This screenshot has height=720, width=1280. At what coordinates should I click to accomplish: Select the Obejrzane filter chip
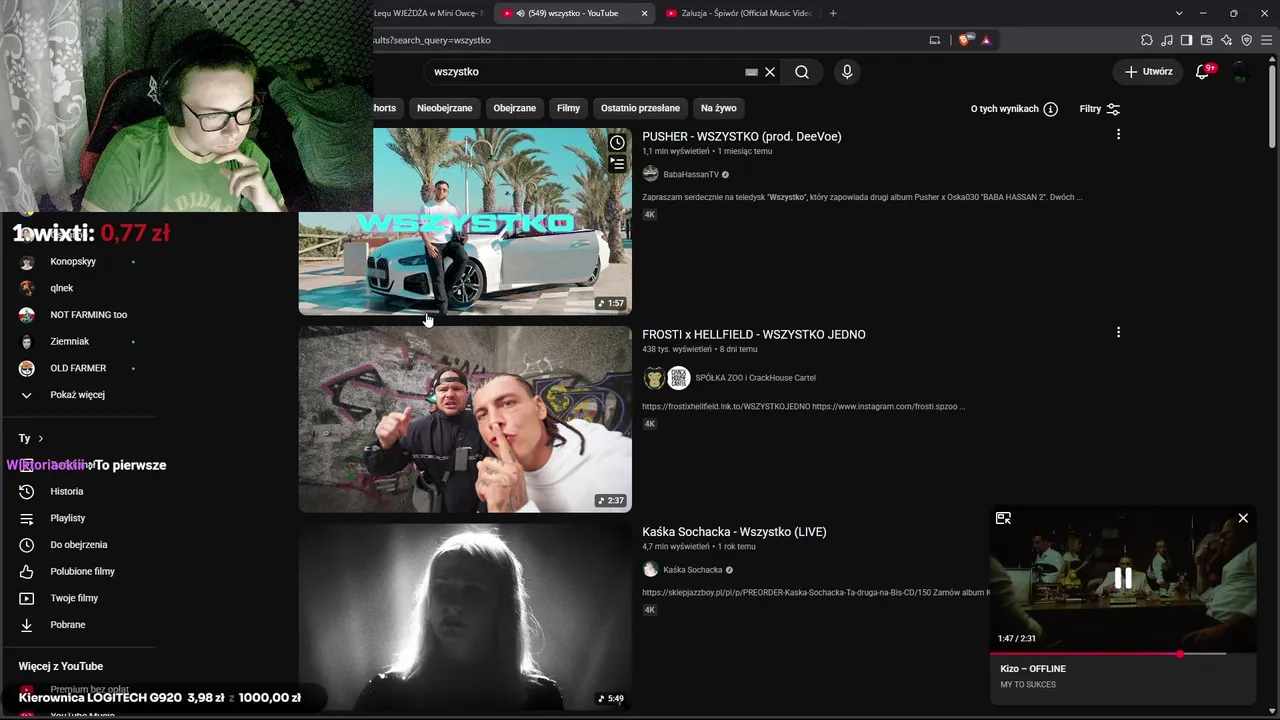(515, 108)
